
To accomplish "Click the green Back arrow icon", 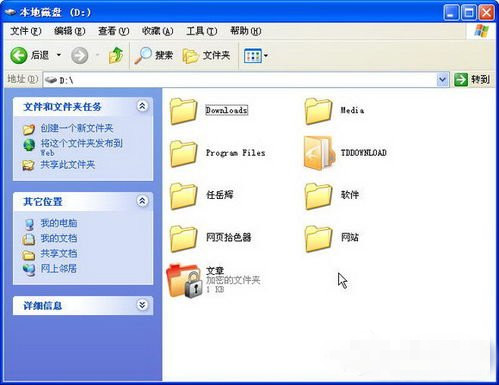I will click(18, 55).
